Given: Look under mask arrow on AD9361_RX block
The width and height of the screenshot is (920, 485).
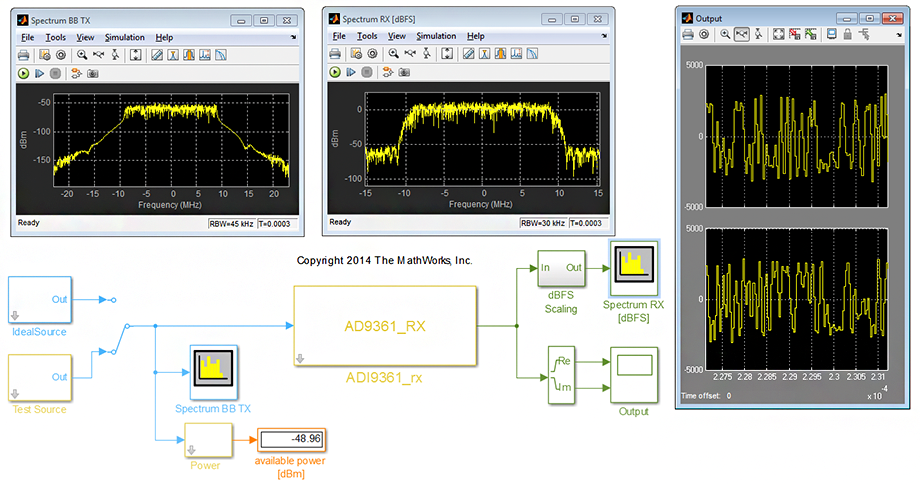Looking at the screenshot, I should point(300,358).
